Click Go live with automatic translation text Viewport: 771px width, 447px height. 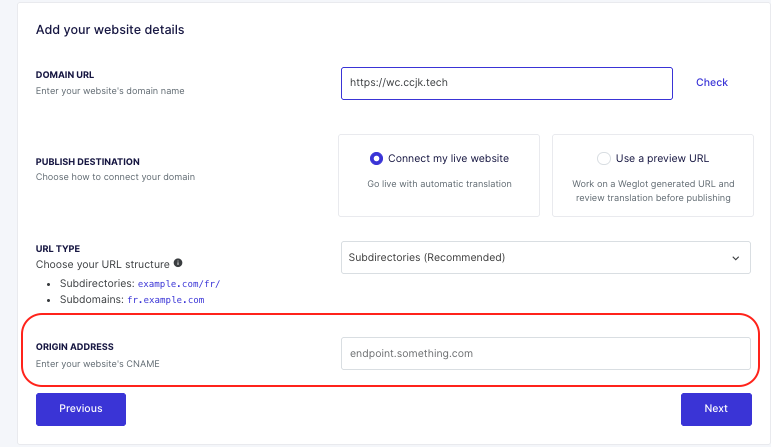(439, 184)
